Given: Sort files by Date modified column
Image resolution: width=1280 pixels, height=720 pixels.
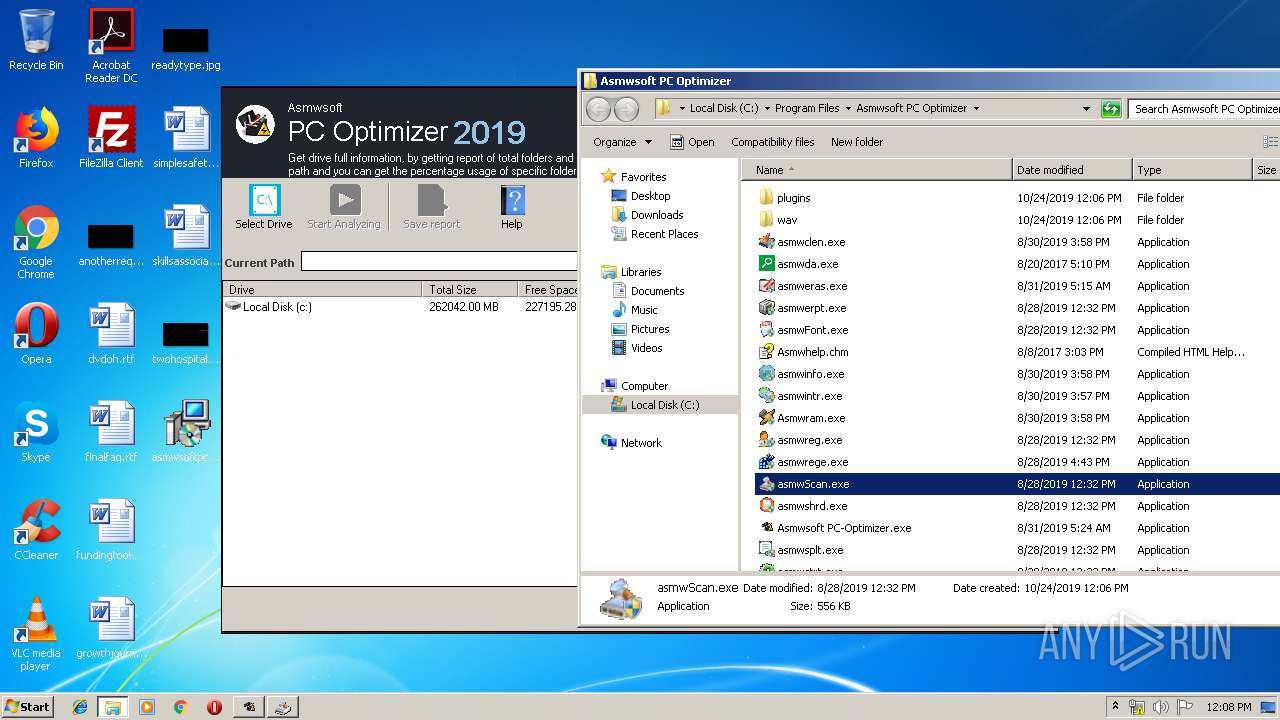Looking at the screenshot, I should 1072,170.
